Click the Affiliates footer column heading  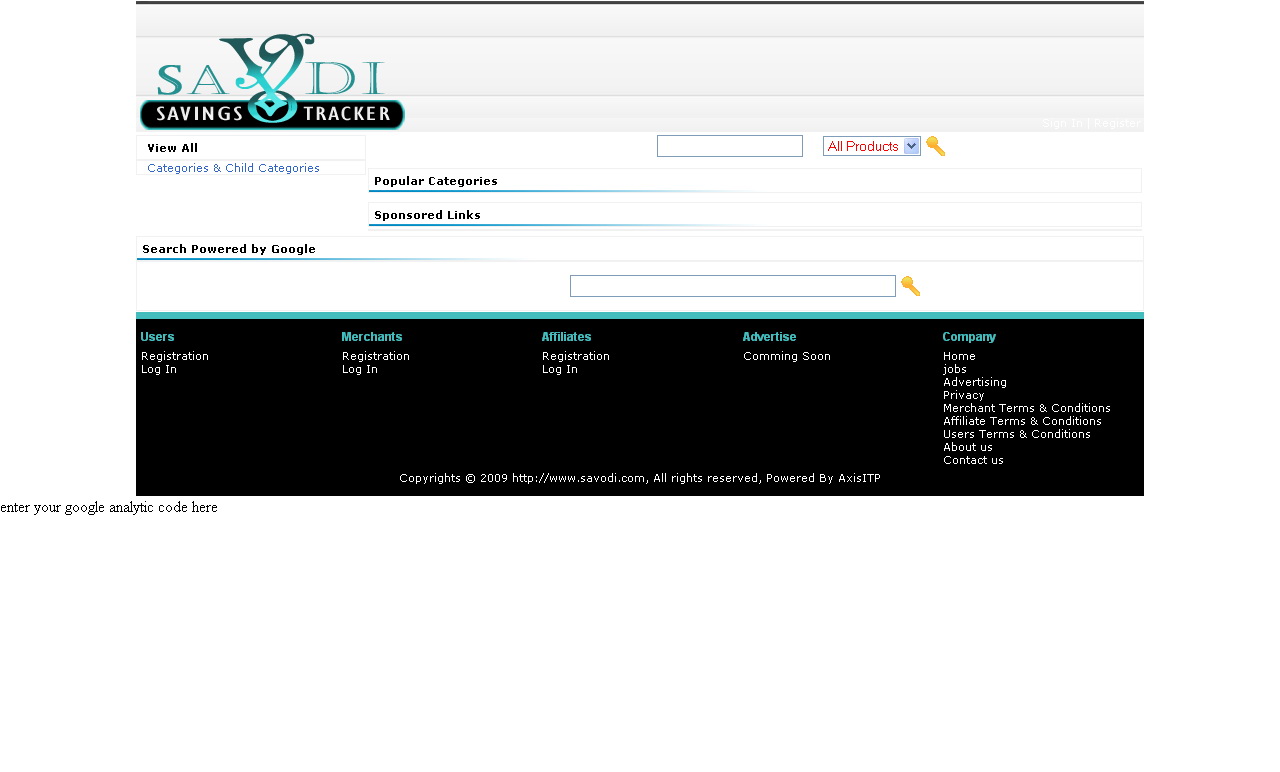pyautogui.click(x=567, y=337)
